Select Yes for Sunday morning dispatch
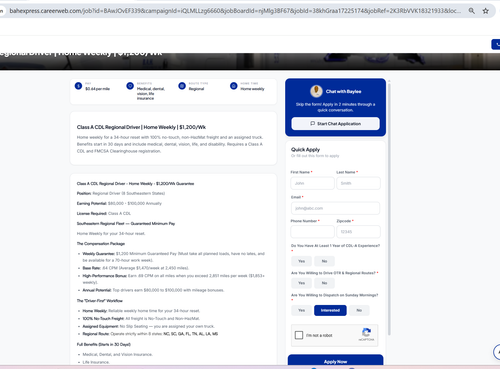The image size is (500, 369). click(302, 310)
